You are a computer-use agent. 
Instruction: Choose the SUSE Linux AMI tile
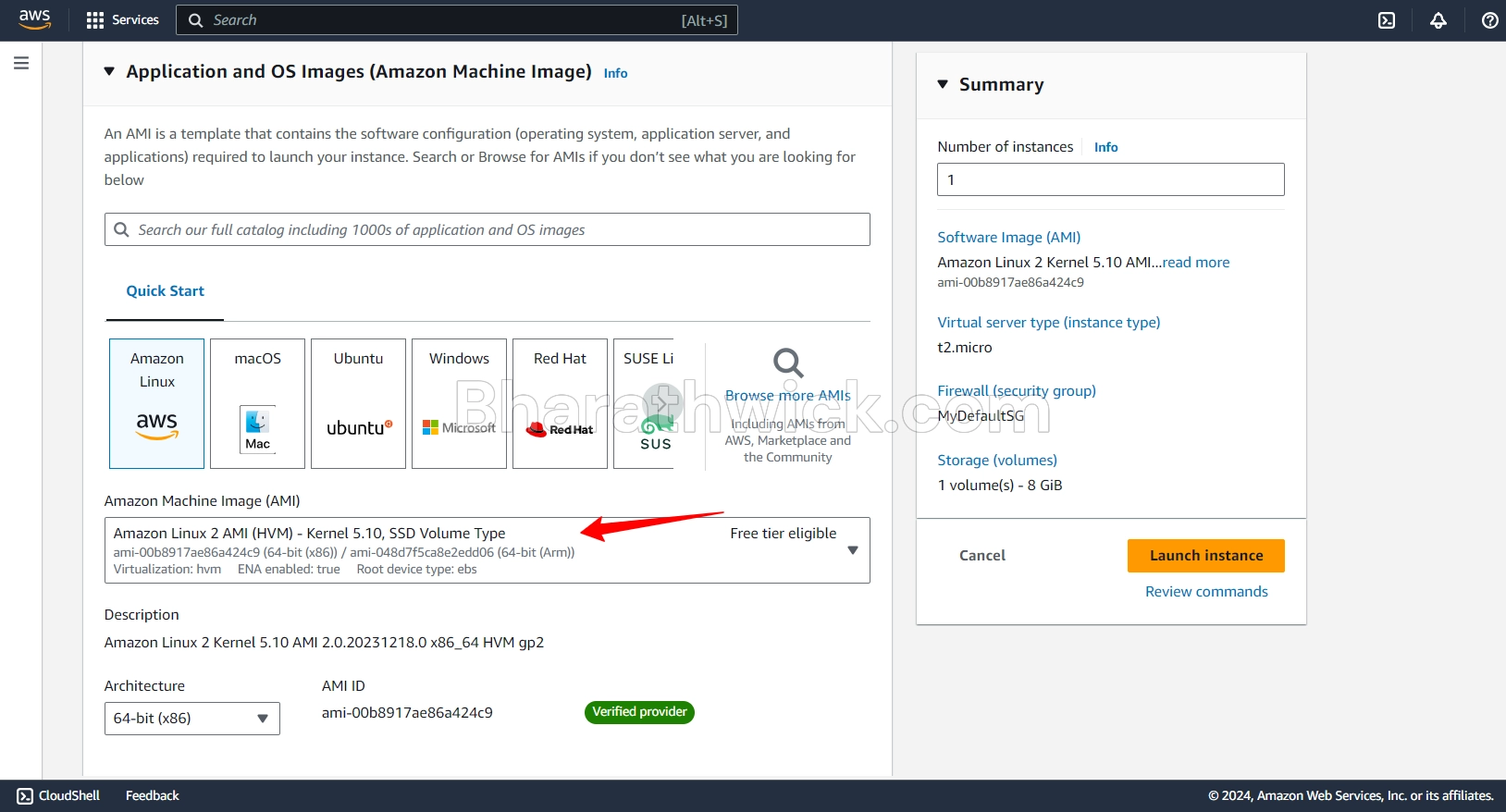point(644,403)
